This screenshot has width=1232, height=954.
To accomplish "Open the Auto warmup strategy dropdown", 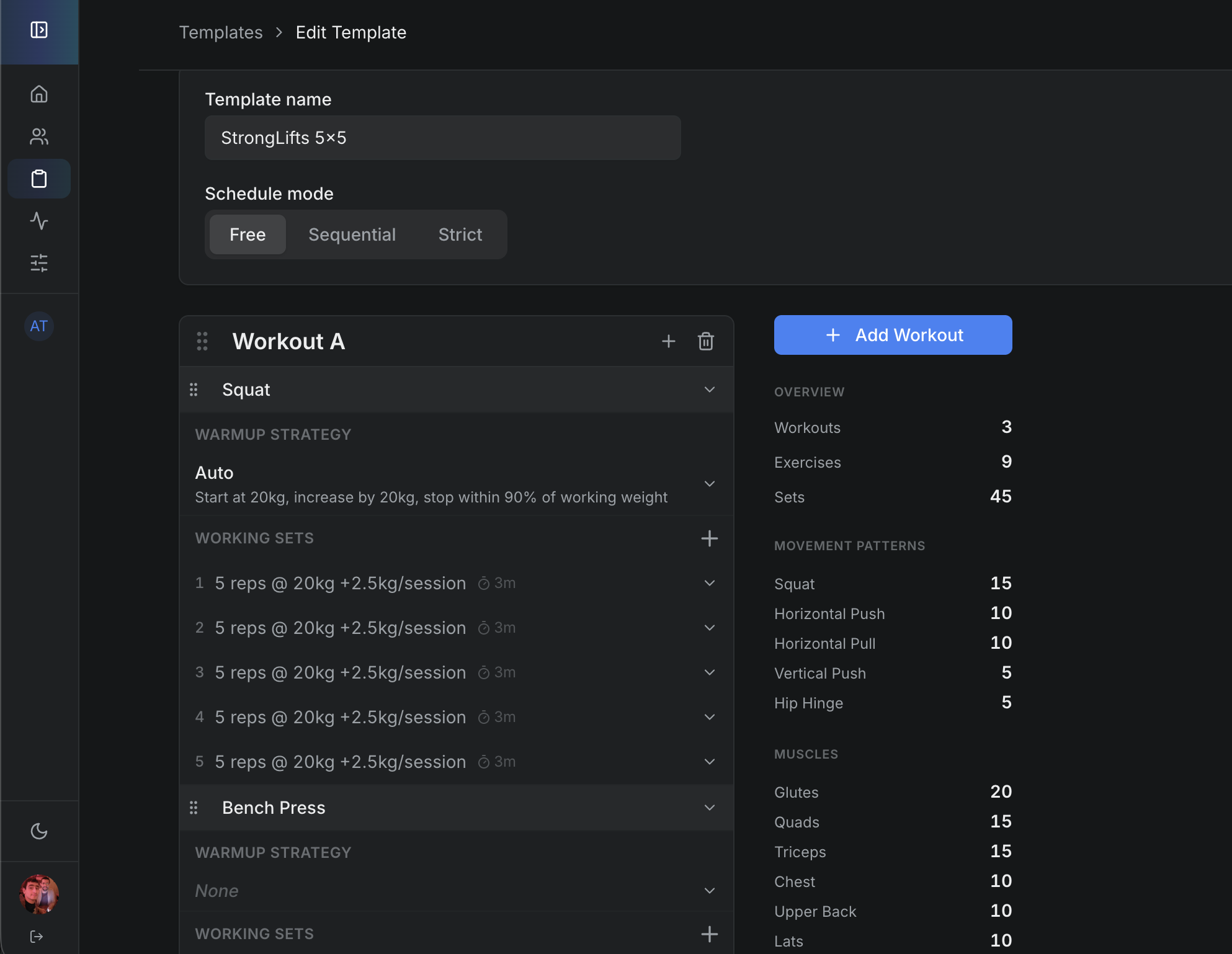I will (709, 483).
